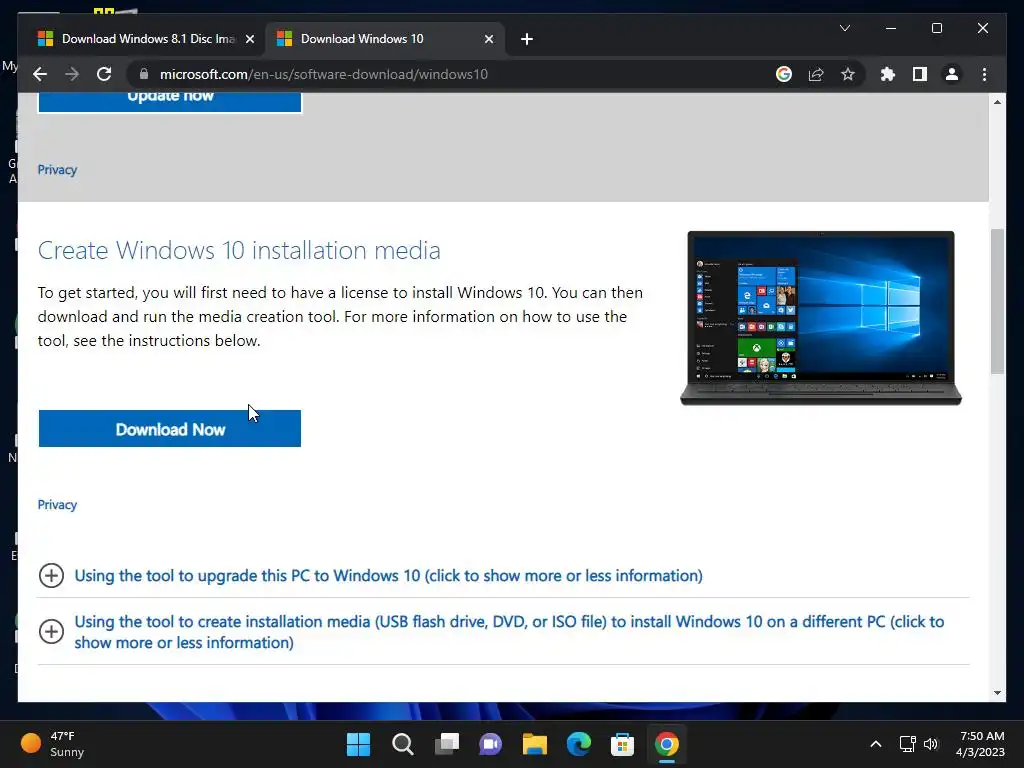
Task: Click the page vertical scrollbar thumb
Action: click(x=997, y=302)
